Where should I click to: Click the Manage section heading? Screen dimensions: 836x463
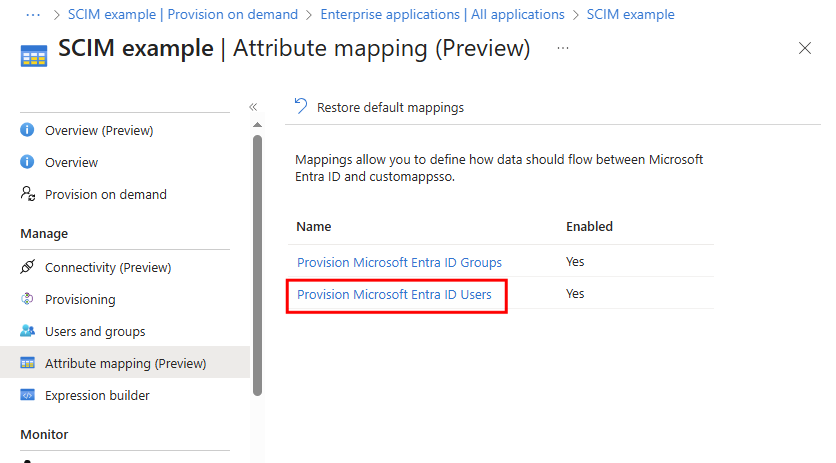(x=44, y=234)
